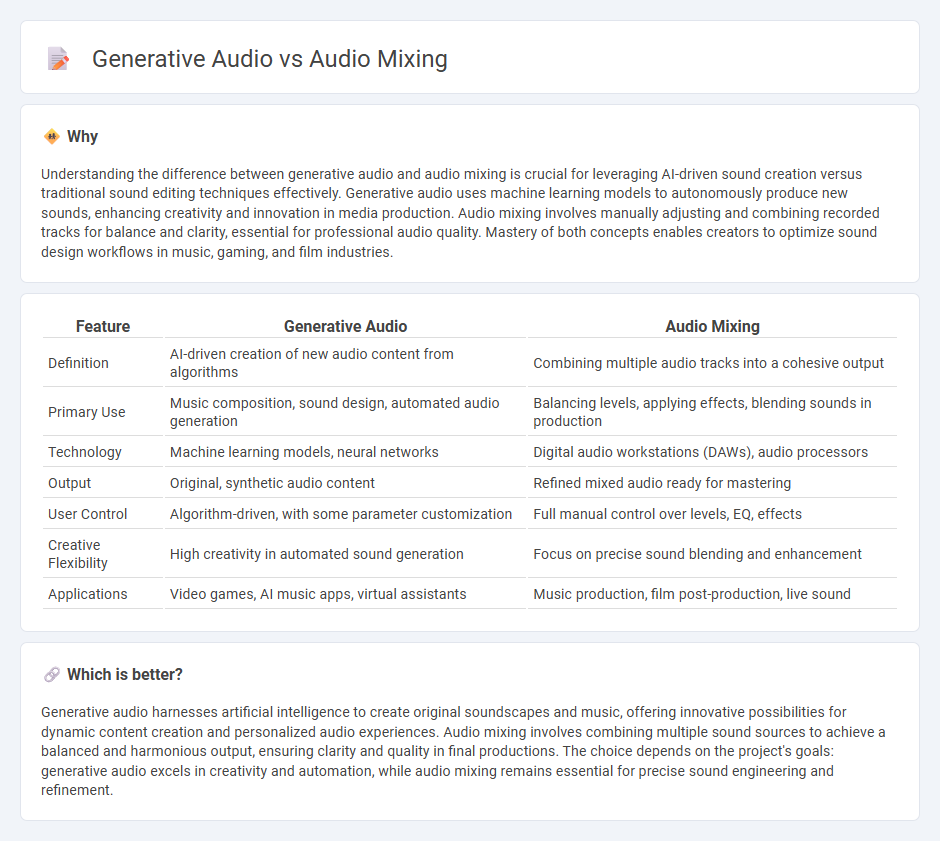
Task: Click the Primary Use row label
Action: click(86, 412)
